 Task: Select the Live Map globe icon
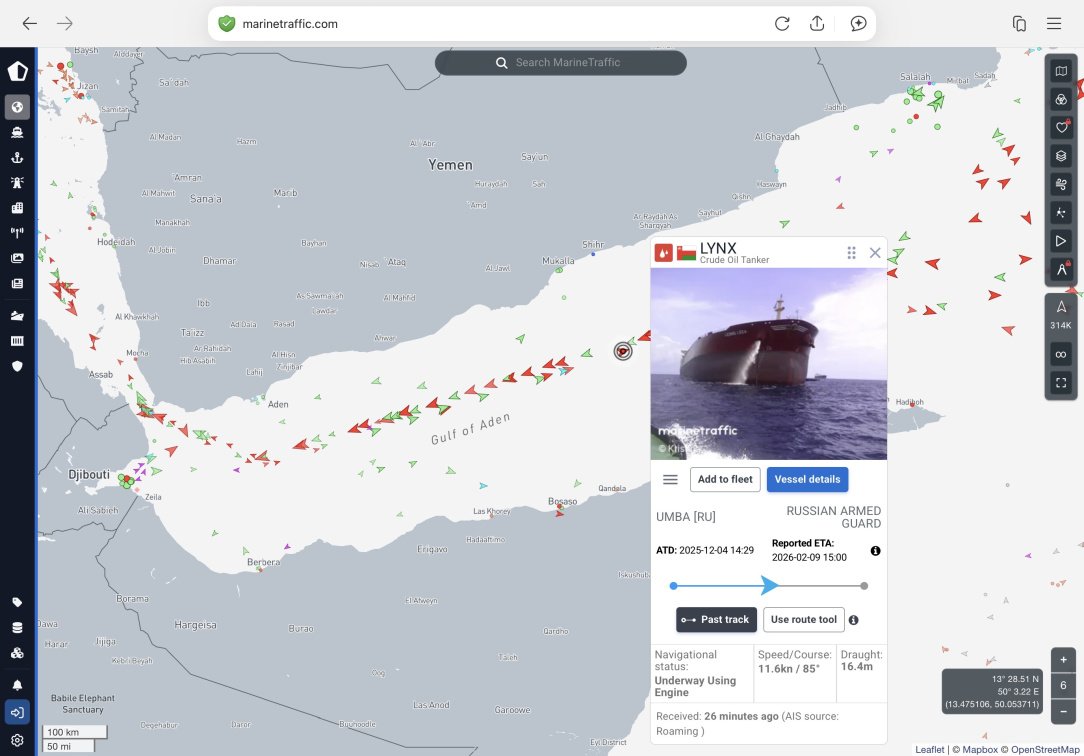pyautogui.click(x=17, y=107)
